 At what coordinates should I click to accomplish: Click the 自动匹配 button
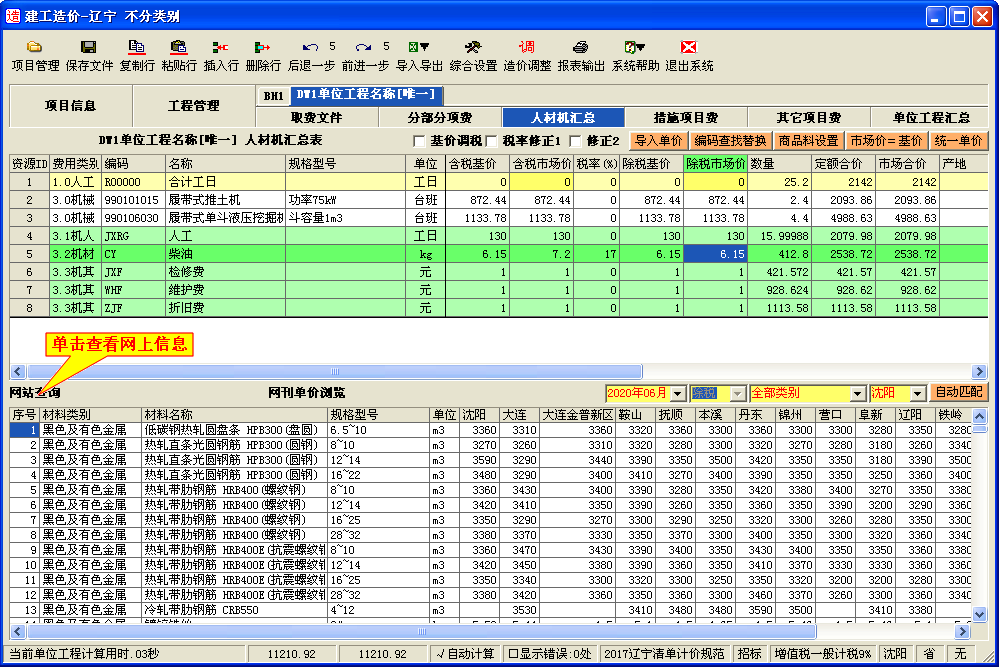958,392
